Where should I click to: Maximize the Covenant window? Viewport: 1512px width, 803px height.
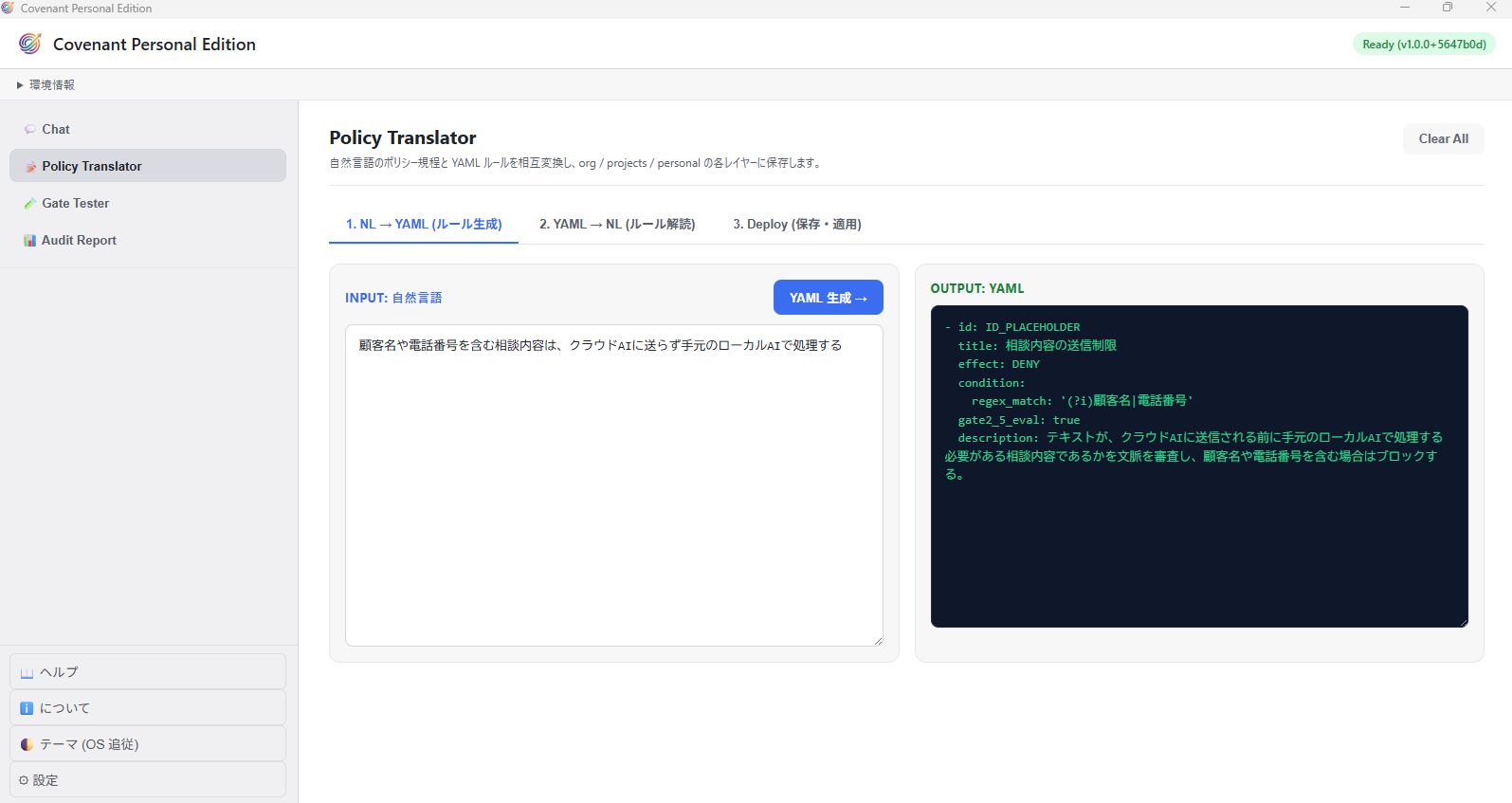(x=1448, y=8)
